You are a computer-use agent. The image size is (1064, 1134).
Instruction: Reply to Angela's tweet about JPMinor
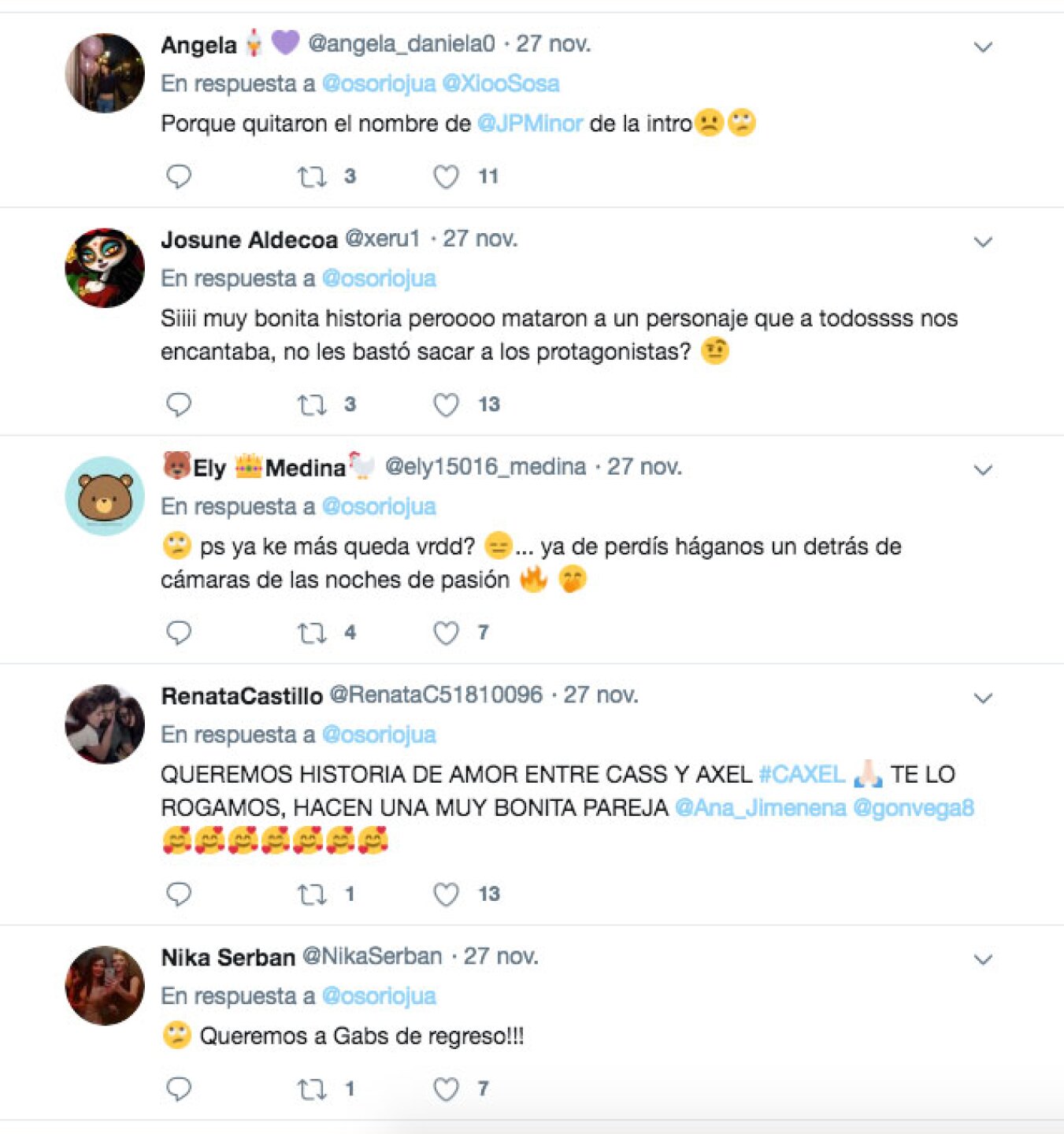[x=179, y=176]
